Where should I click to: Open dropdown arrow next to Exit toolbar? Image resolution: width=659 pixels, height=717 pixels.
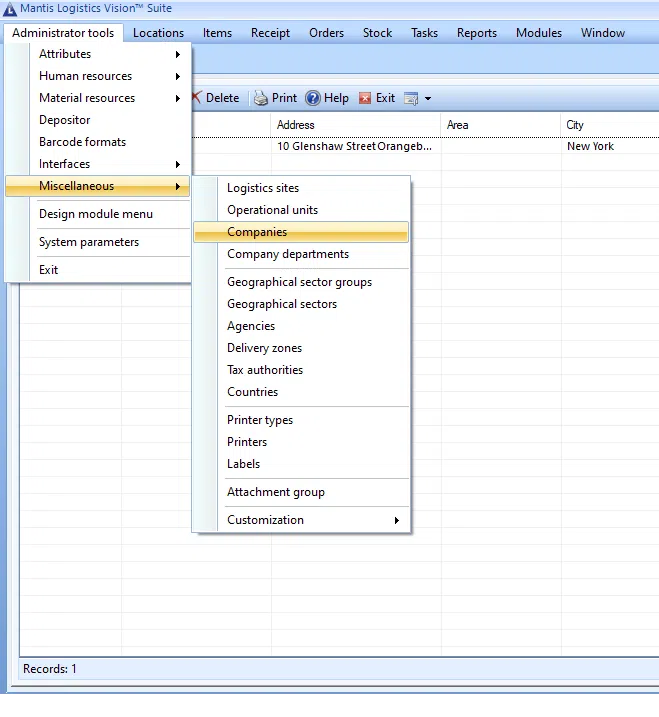click(x=428, y=98)
